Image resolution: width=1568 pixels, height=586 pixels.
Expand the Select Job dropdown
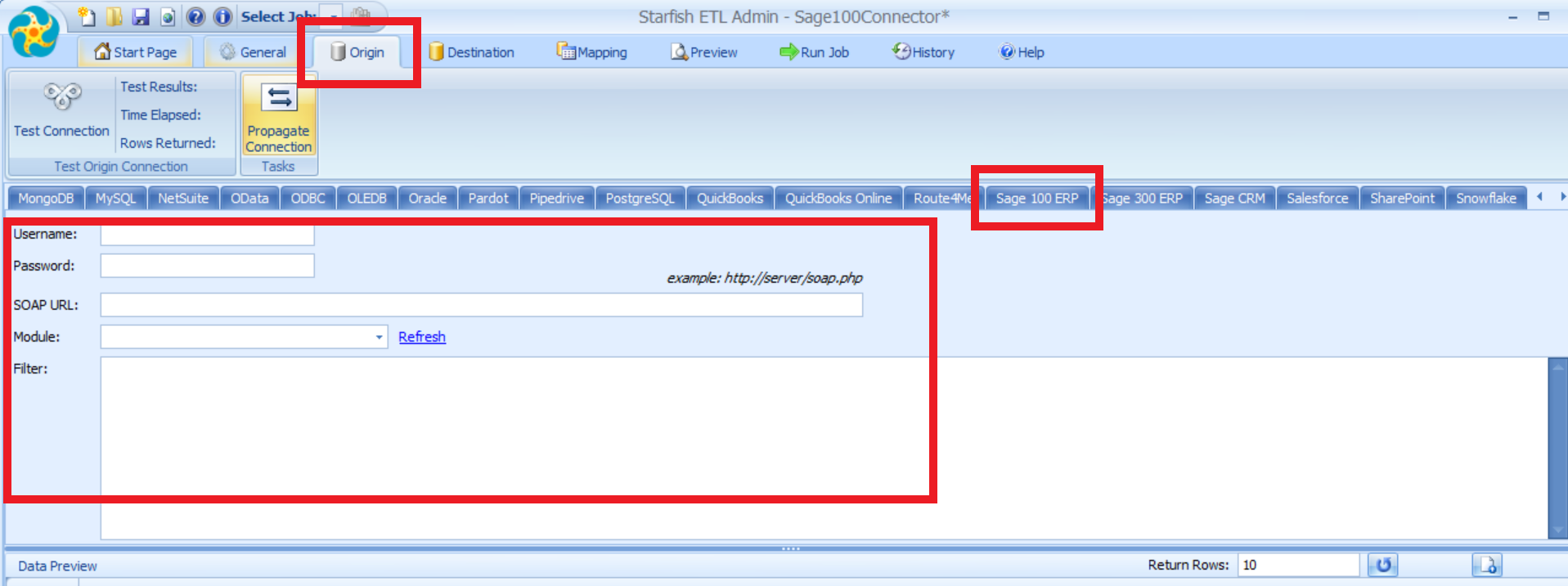point(331,16)
